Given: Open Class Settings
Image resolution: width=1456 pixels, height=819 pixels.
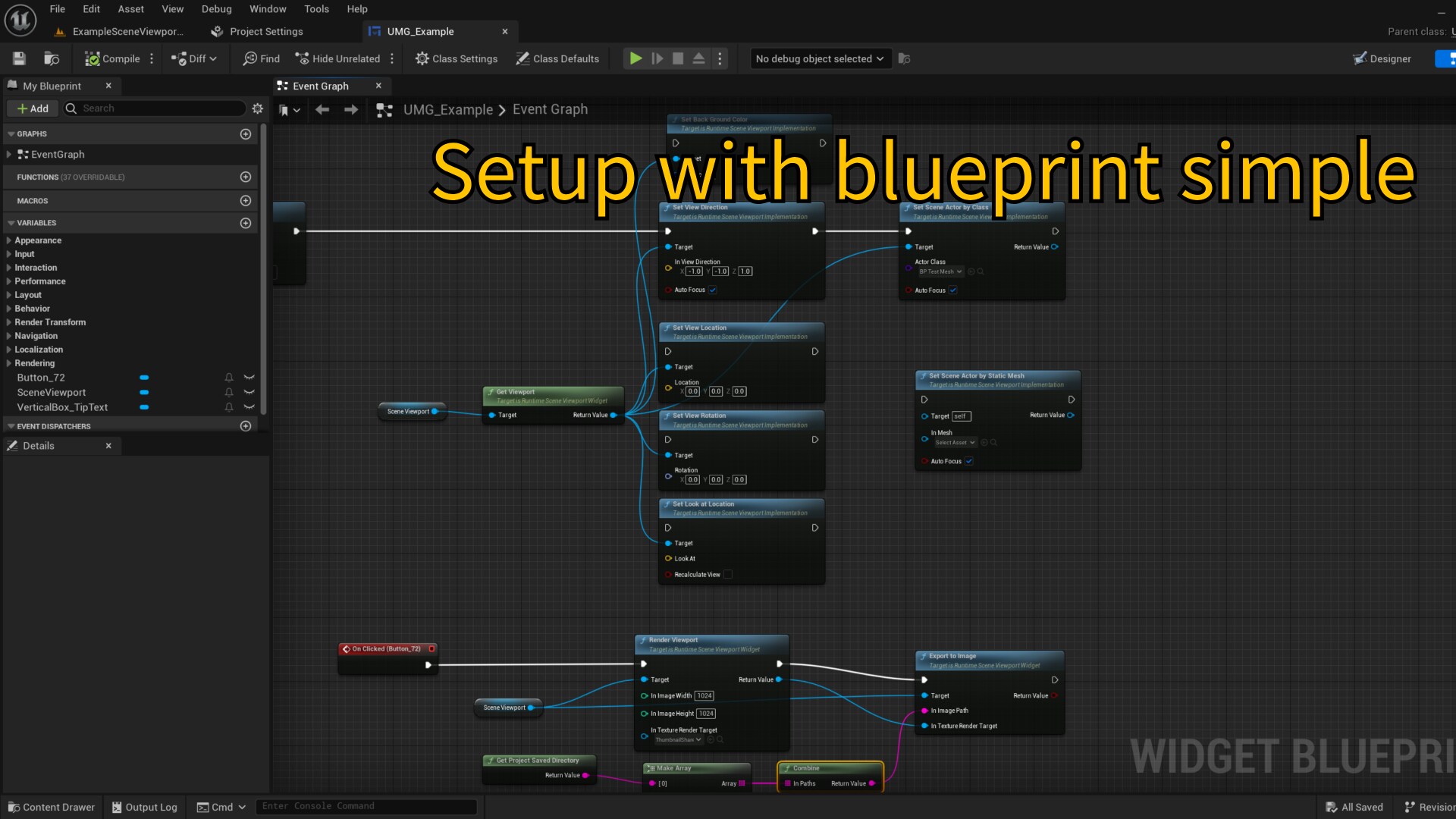Looking at the screenshot, I should coord(457,58).
